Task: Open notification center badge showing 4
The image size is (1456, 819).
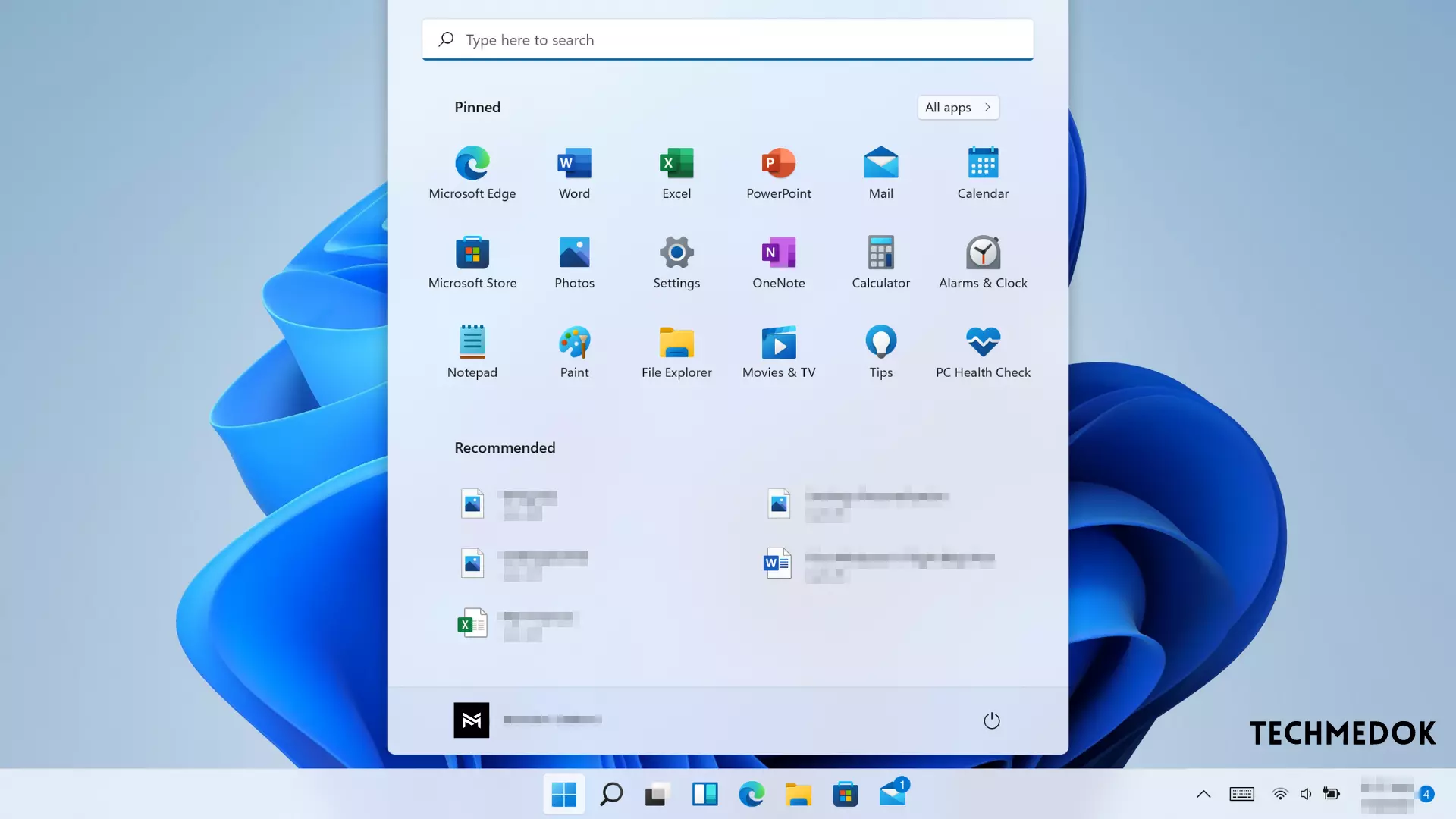Action: (x=1426, y=794)
